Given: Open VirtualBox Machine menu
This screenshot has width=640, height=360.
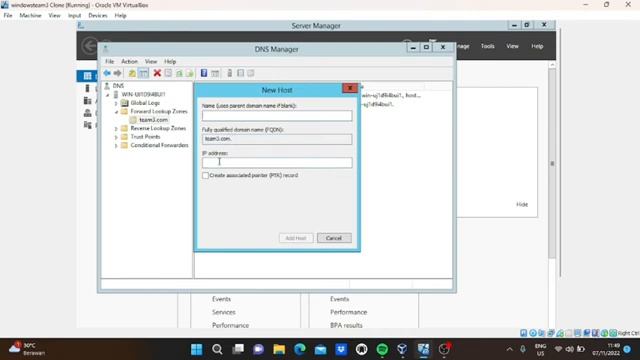Looking at the screenshot, I should tap(30, 16).
